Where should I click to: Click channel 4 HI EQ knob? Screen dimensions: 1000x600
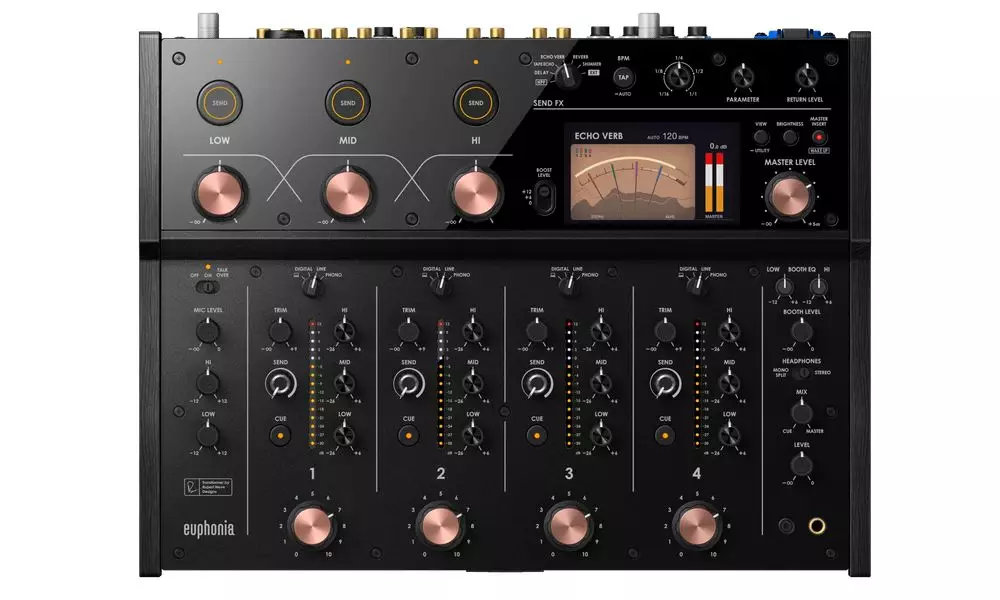tap(729, 332)
